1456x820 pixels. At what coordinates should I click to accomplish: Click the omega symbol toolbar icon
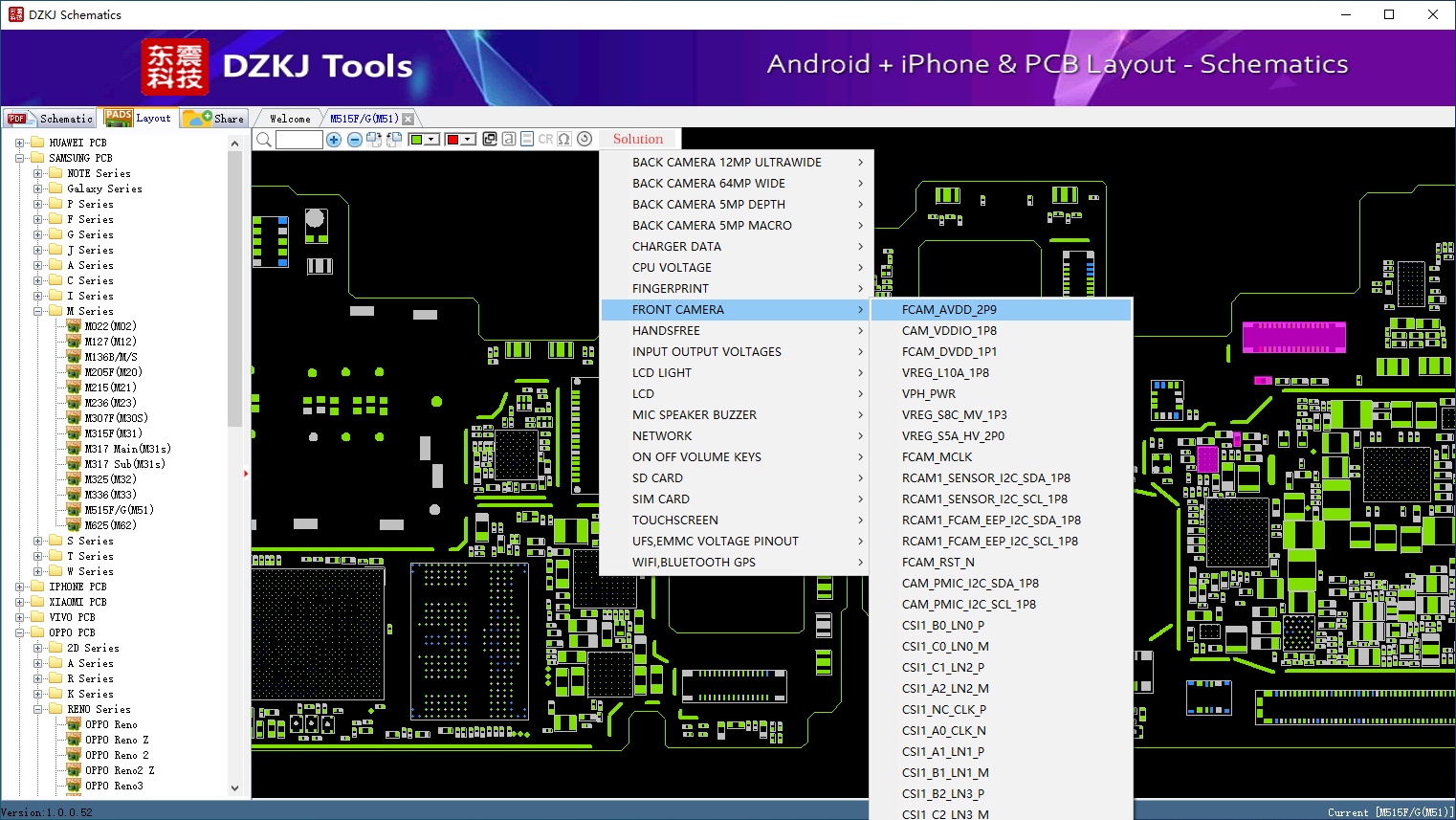564,139
